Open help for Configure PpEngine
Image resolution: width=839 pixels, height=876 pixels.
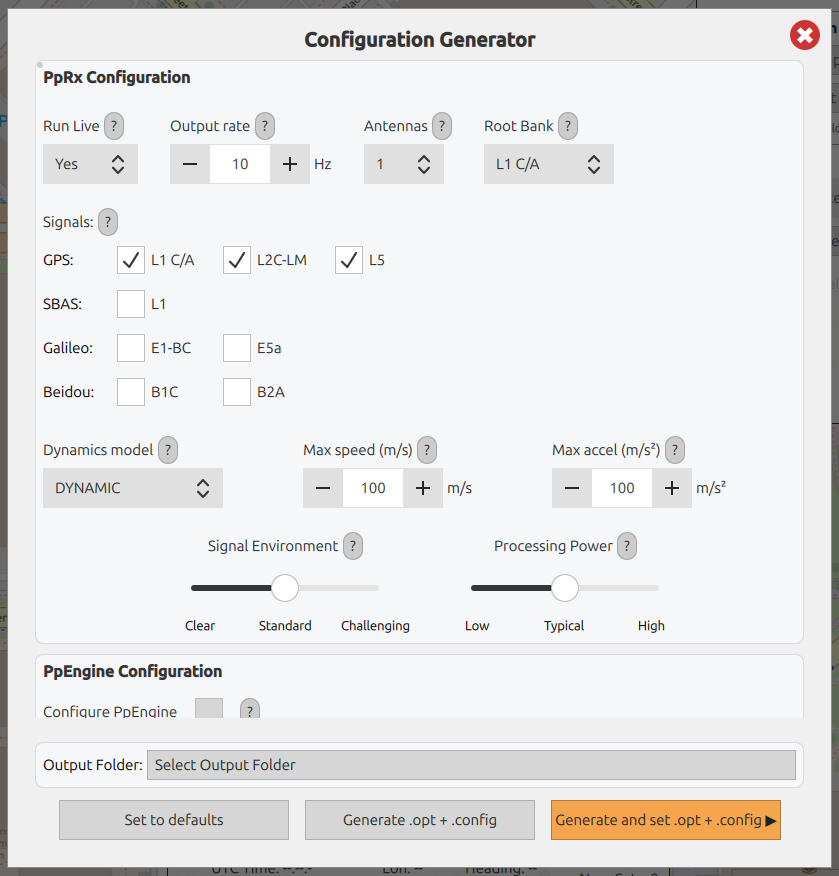[250, 710]
